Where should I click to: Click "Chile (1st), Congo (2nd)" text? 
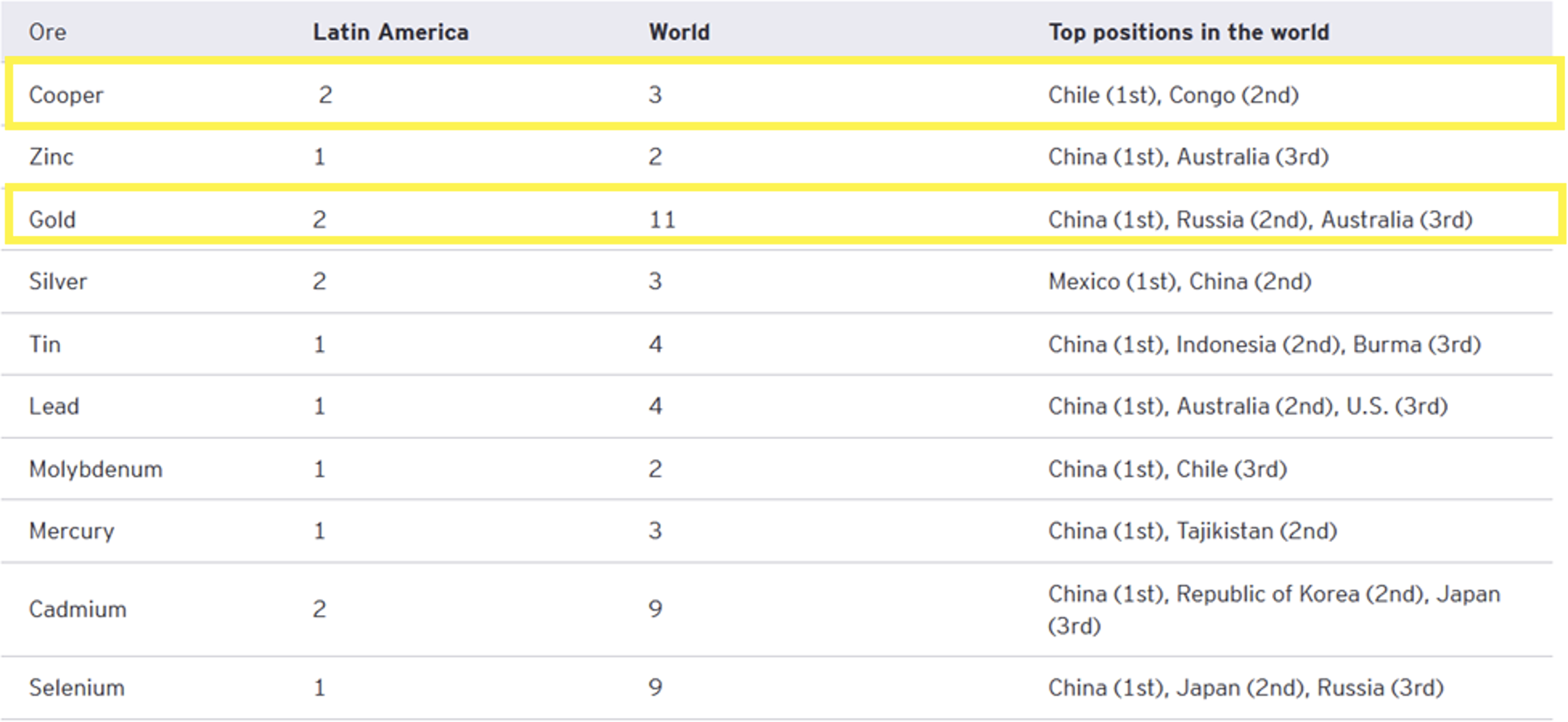coord(1173,95)
